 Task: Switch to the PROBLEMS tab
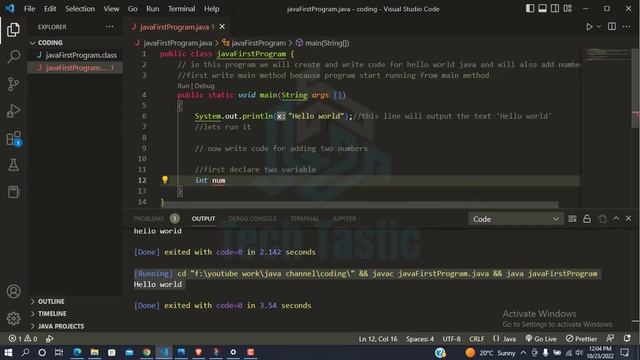(149, 219)
